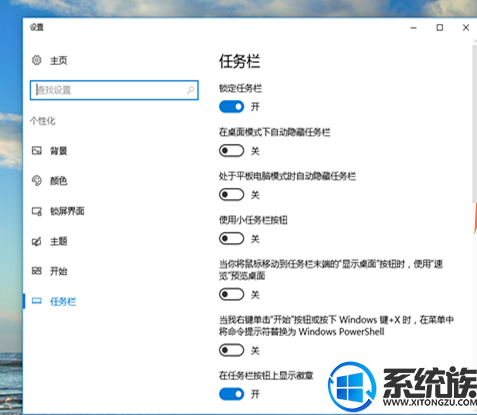Click the 锁定任务栏 label
Image resolution: width=477 pixels, height=415 pixels.
[x=240, y=88]
